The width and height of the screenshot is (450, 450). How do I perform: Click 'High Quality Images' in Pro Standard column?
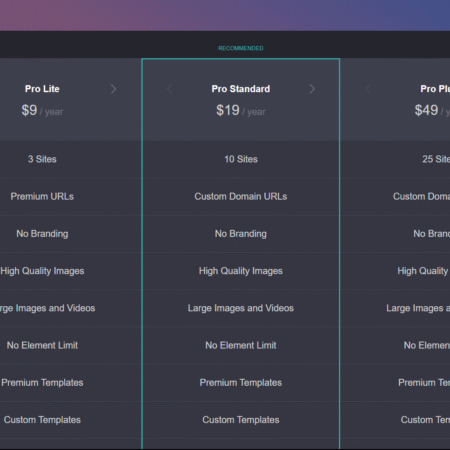[241, 271]
